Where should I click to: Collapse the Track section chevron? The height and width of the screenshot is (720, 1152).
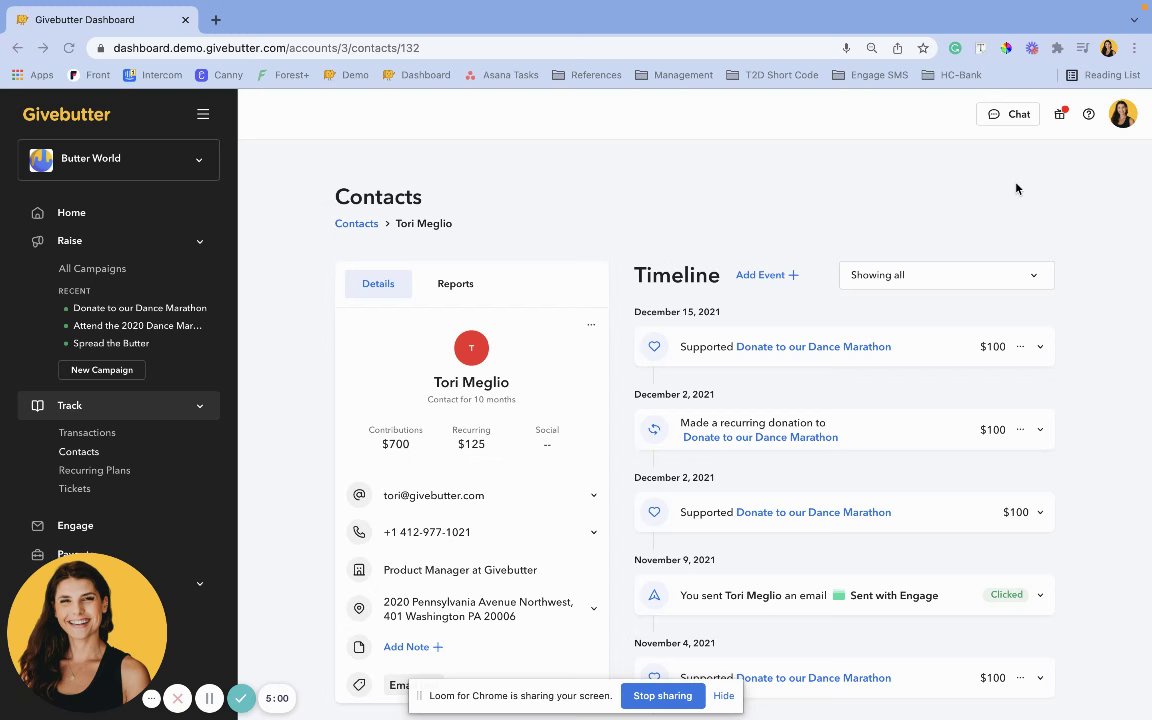coord(200,406)
